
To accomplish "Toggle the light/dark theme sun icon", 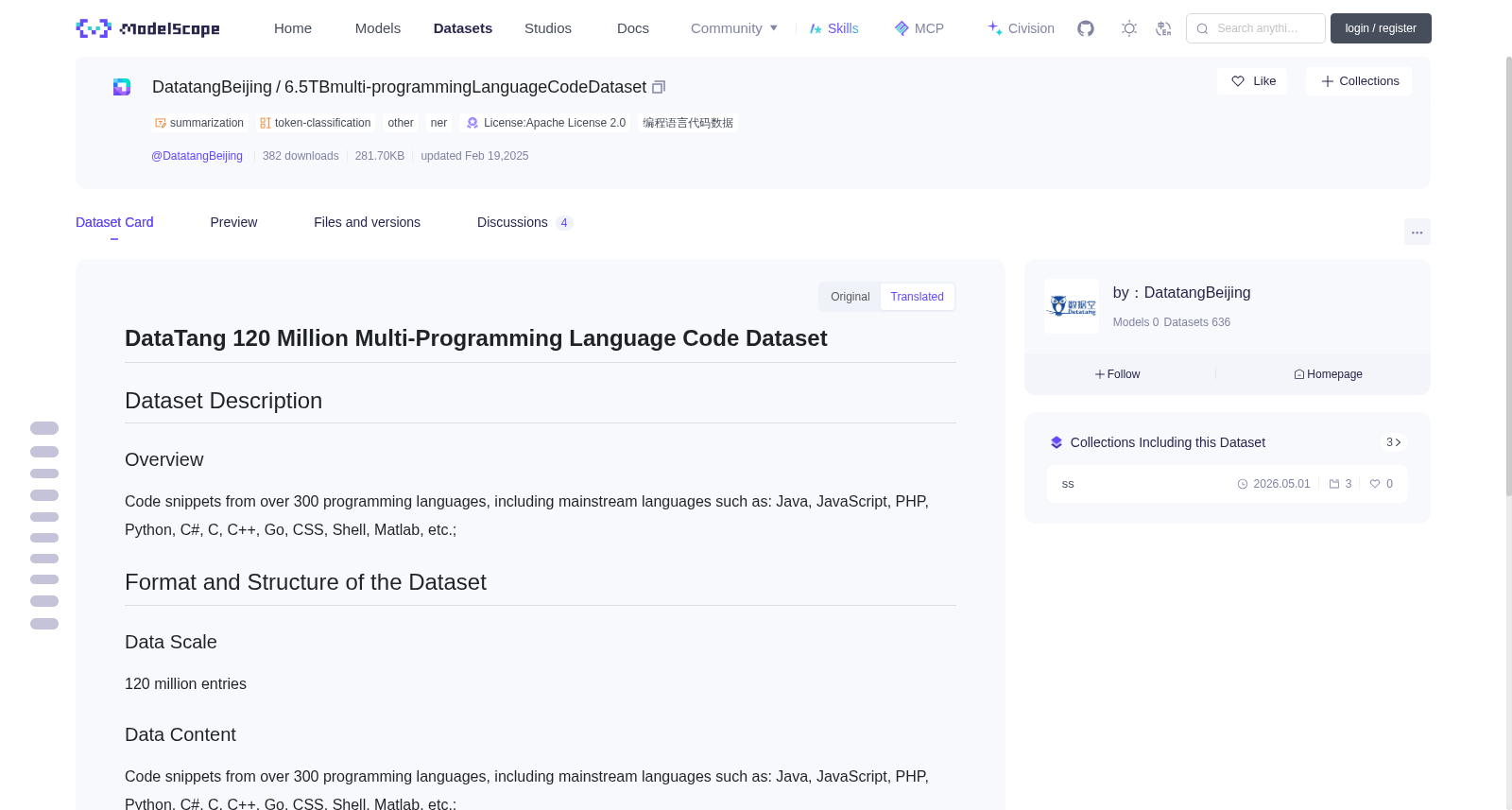I will pyautogui.click(x=1129, y=28).
